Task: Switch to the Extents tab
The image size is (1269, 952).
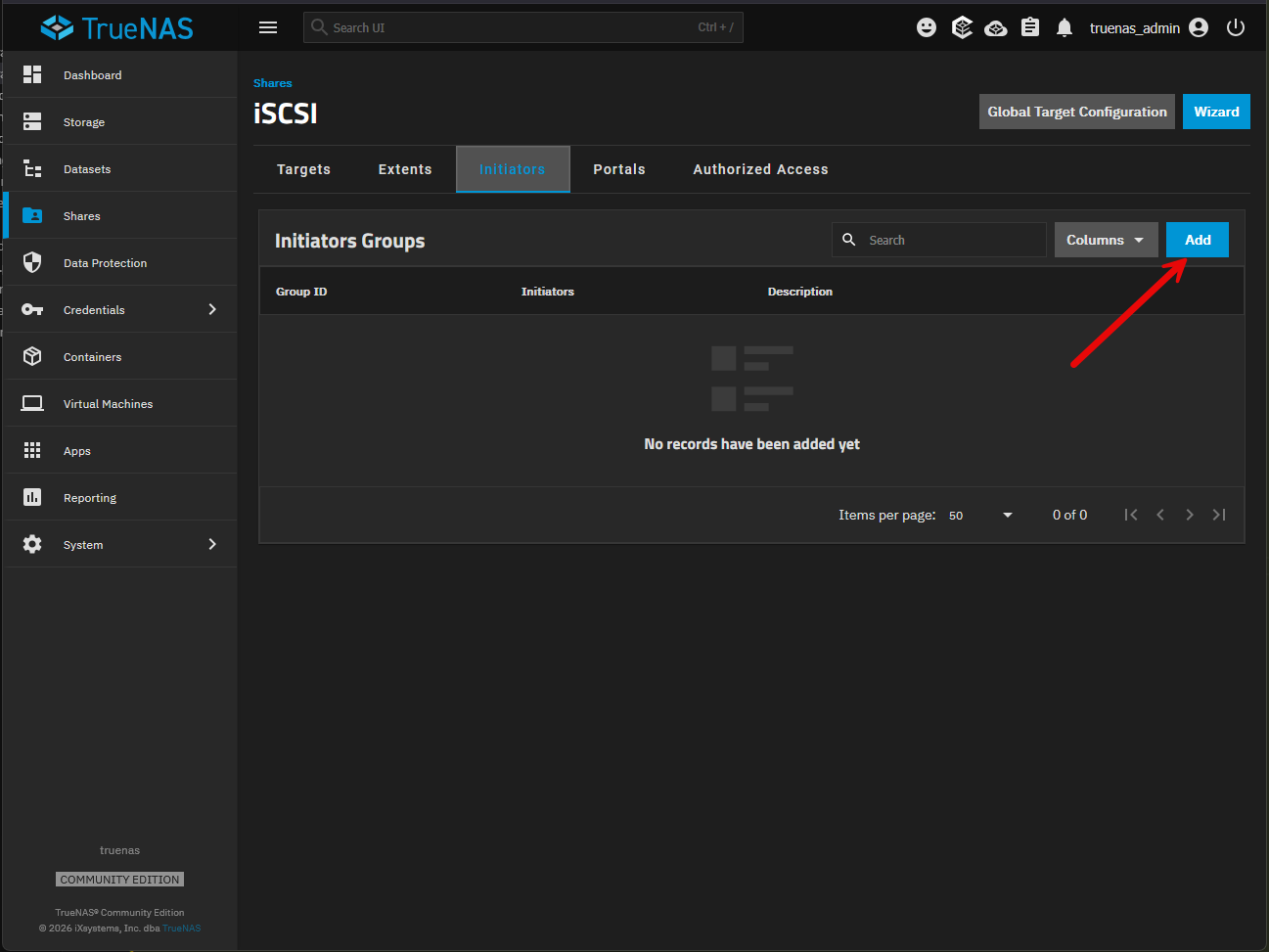Action: pyautogui.click(x=405, y=169)
